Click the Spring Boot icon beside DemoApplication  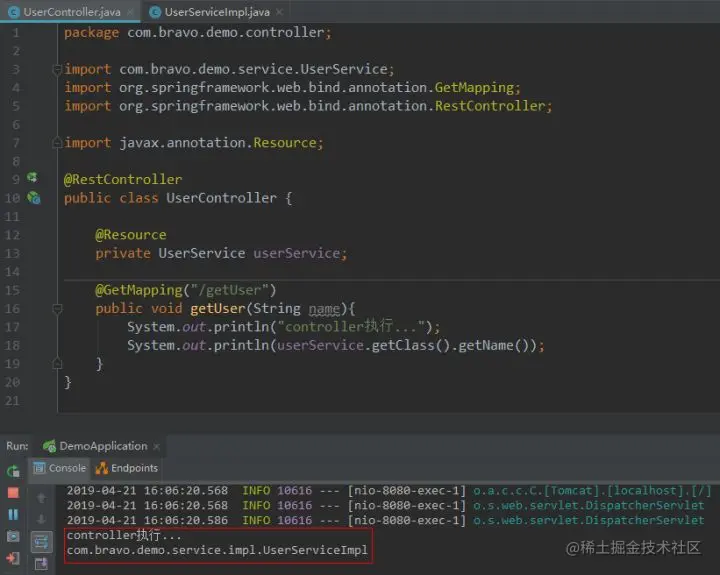tap(49, 445)
